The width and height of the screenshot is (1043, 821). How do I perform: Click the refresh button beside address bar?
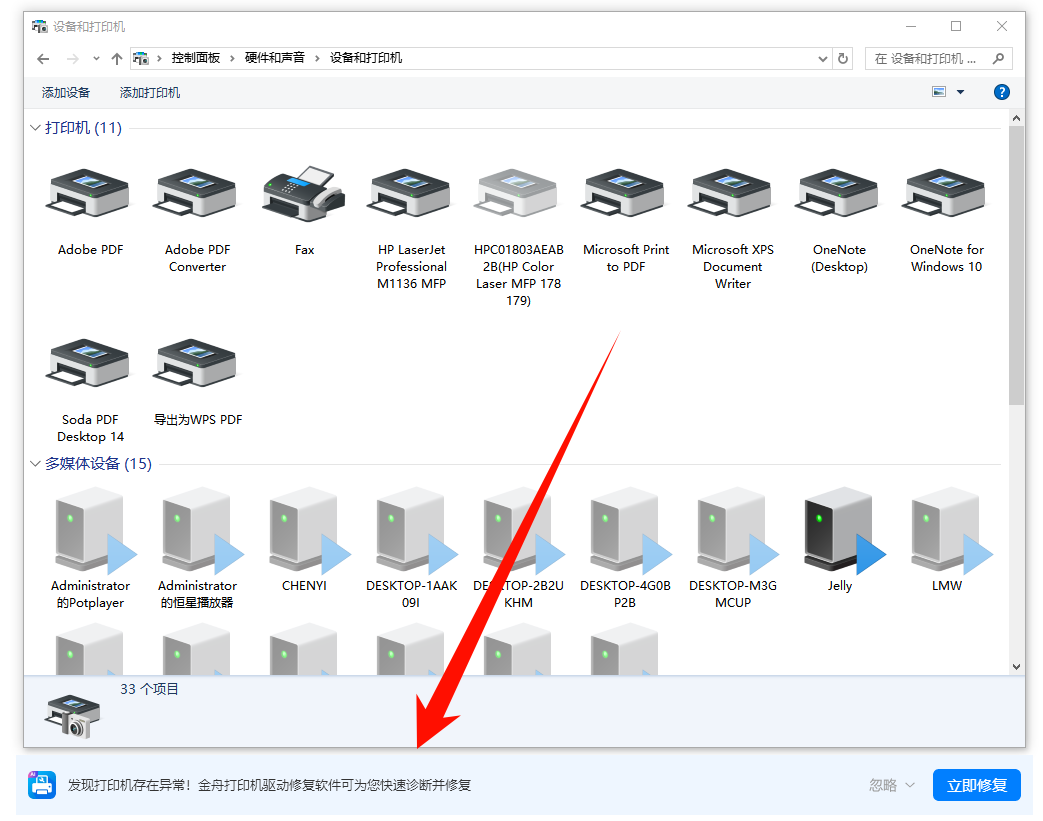coord(843,58)
